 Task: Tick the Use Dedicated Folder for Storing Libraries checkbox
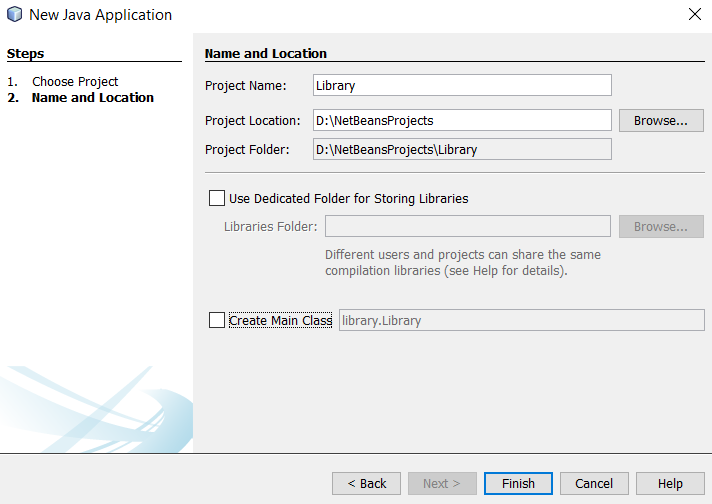pos(217,198)
